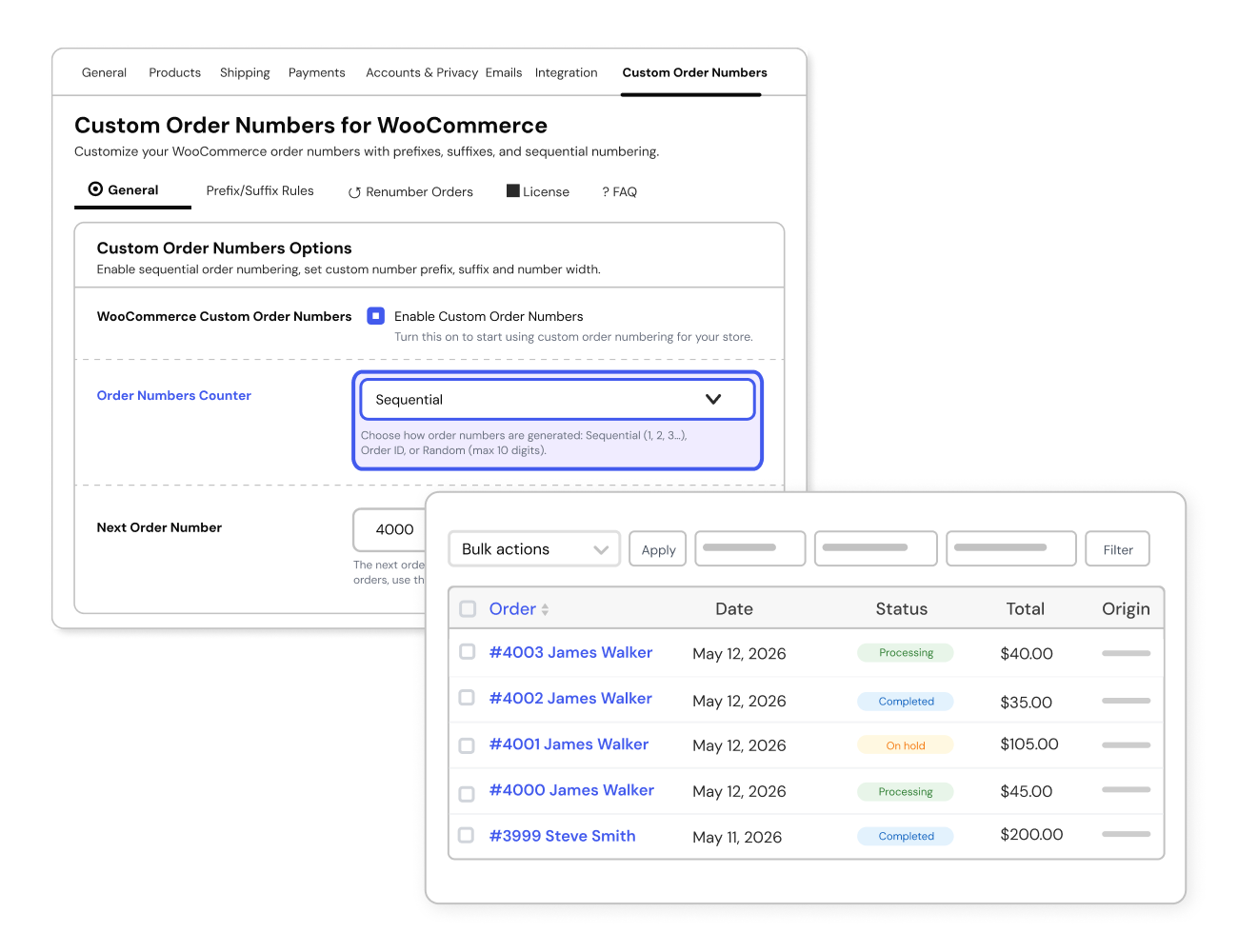
Task: Open the Sequential counter dropdown
Action: [557, 399]
